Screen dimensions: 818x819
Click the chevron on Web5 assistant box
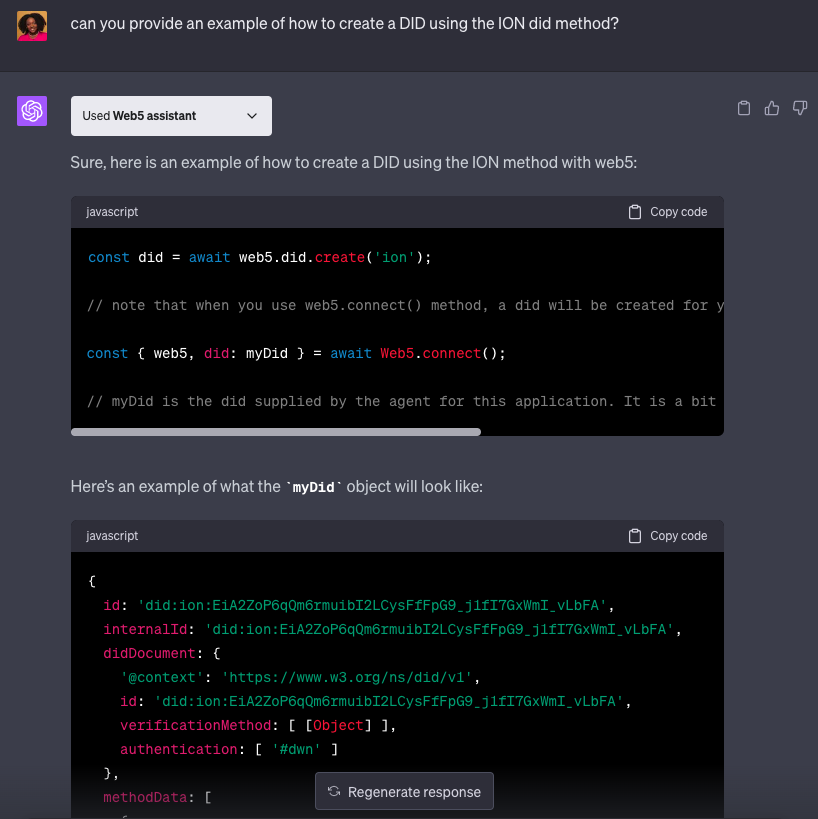click(x=252, y=116)
